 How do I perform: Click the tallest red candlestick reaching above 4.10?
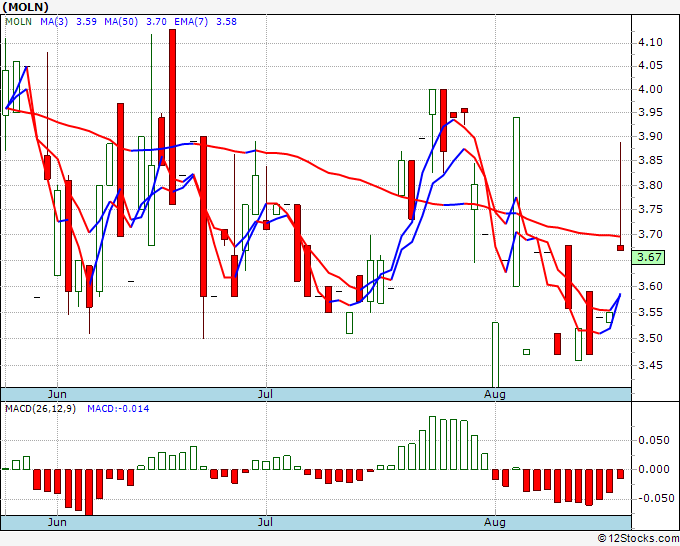[172, 117]
